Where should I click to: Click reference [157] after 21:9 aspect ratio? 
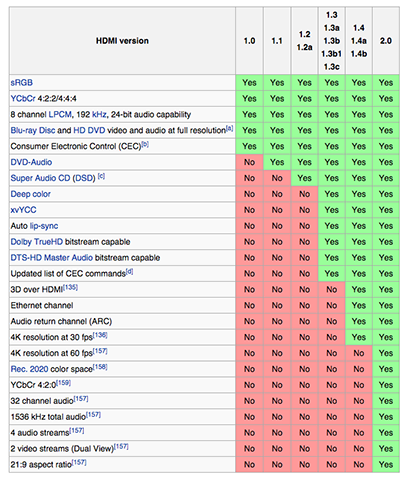click(79, 462)
